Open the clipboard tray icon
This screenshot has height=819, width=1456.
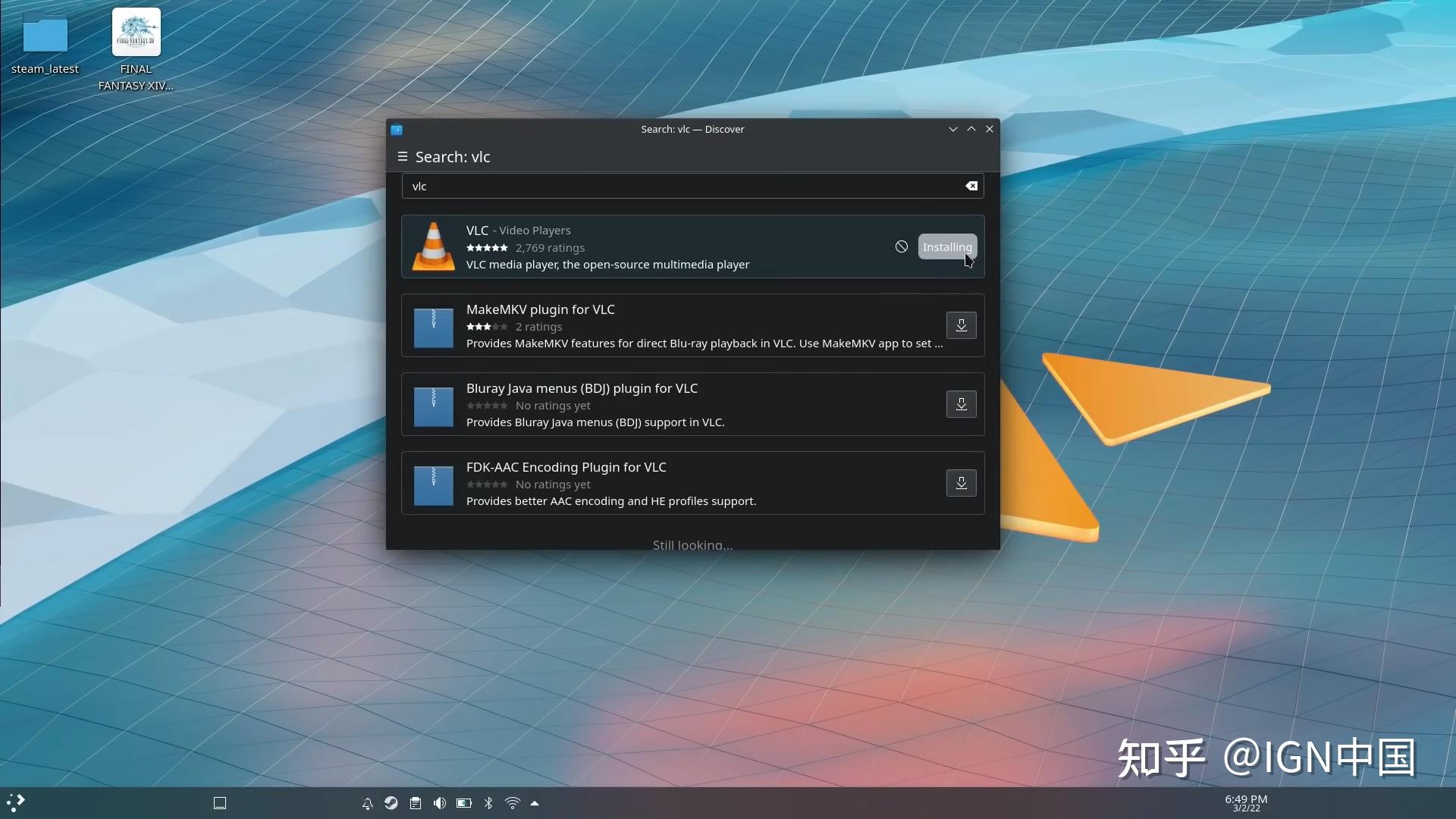coord(416,803)
